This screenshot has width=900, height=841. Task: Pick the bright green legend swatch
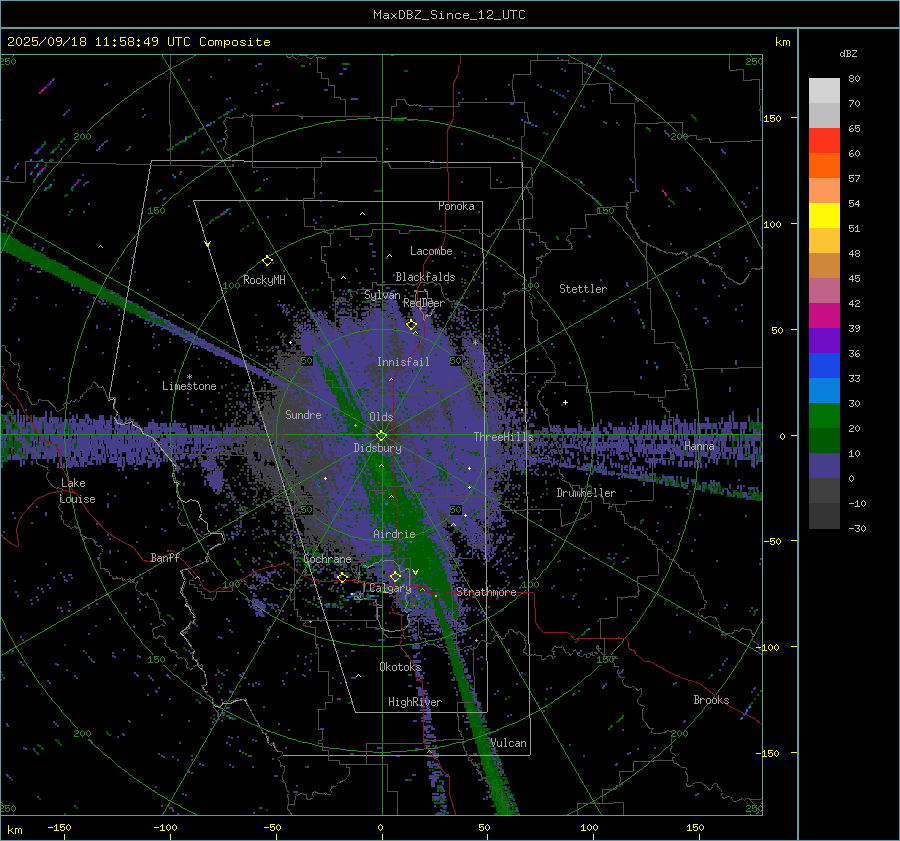tap(824, 416)
